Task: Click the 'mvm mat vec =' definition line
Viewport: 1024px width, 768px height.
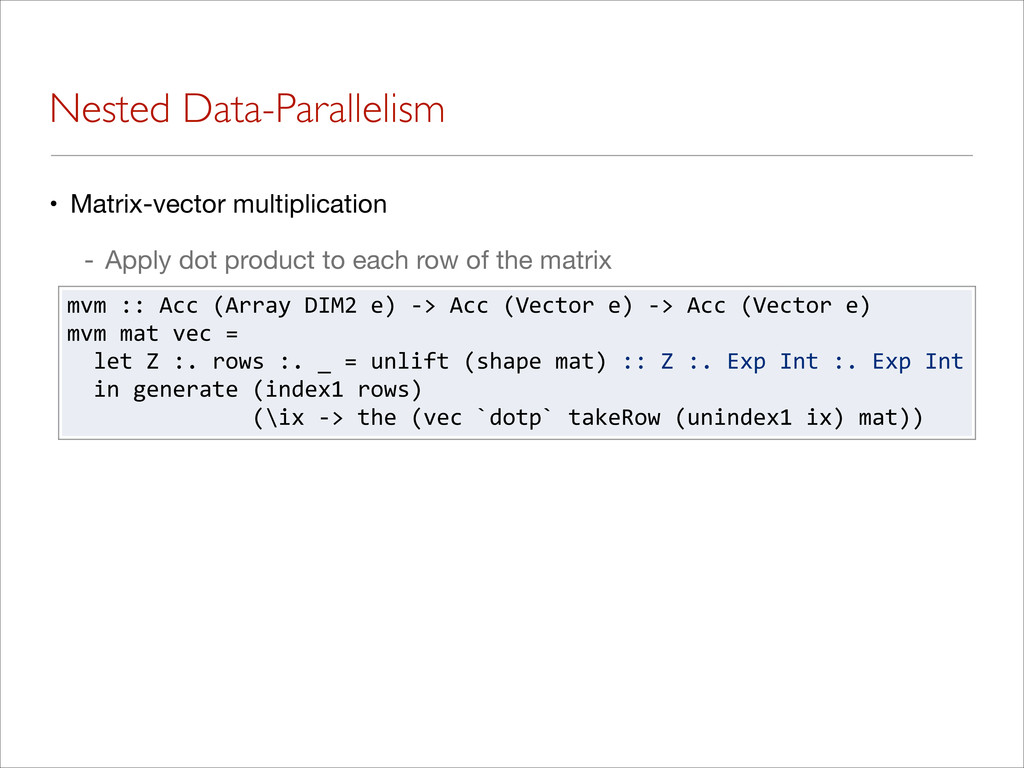Action: click(x=152, y=334)
